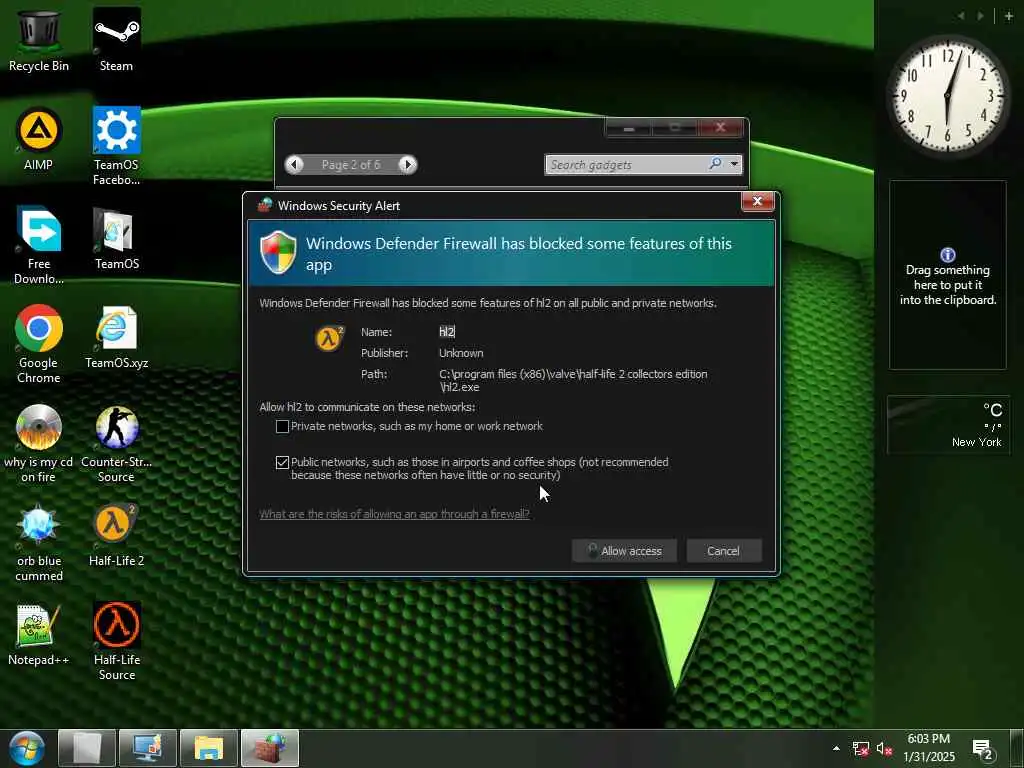Close the Windows Security Alert dialog

coord(758,201)
